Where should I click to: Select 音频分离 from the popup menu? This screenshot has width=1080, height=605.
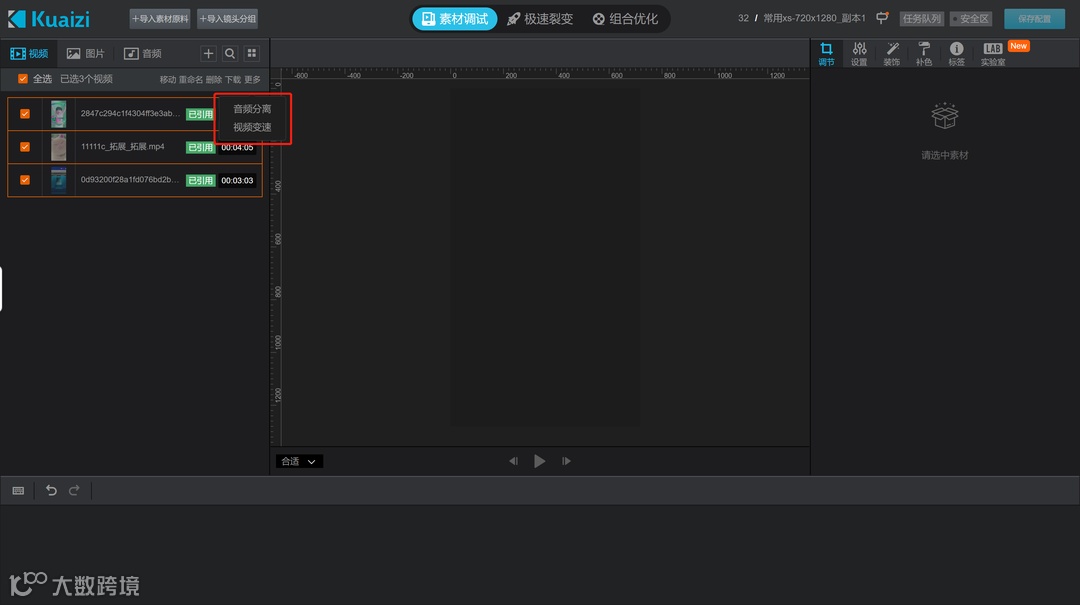pyautogui.click(x=252, y=109)
